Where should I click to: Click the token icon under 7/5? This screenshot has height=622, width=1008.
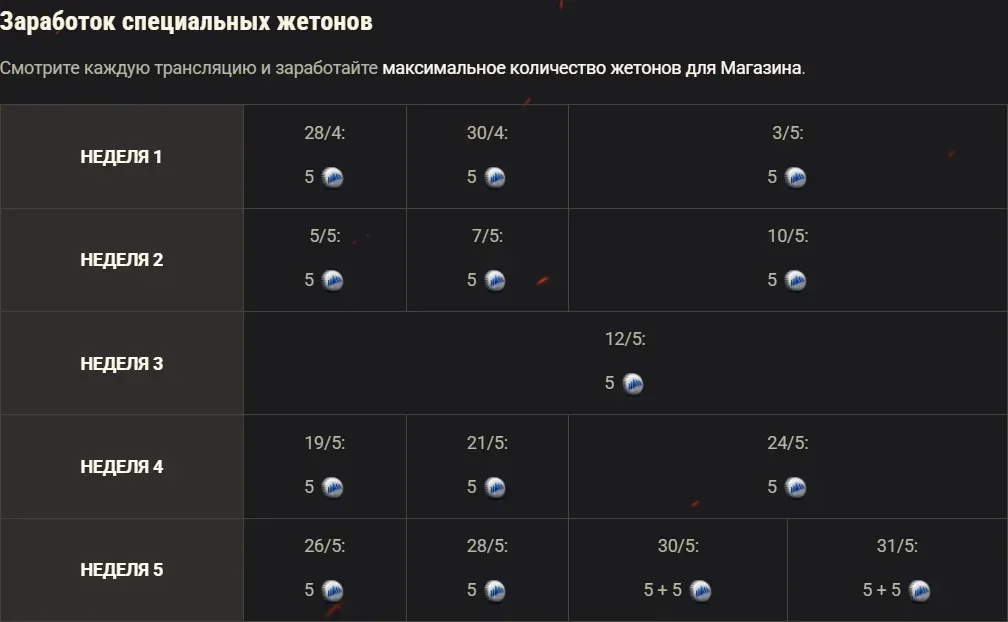tap(495, 281)
